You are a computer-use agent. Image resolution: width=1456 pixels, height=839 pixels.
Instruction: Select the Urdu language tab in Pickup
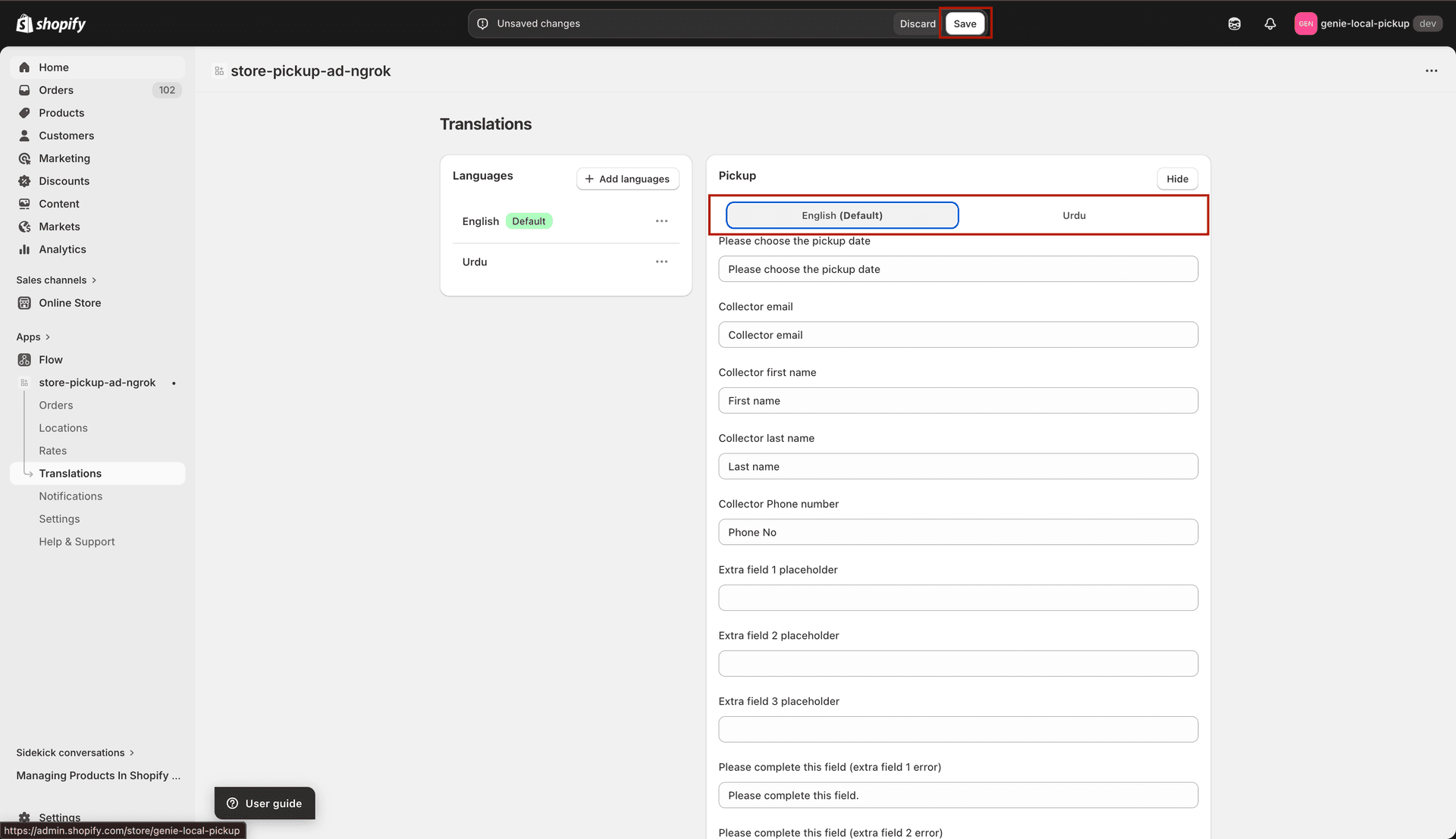click(1073, 214)
